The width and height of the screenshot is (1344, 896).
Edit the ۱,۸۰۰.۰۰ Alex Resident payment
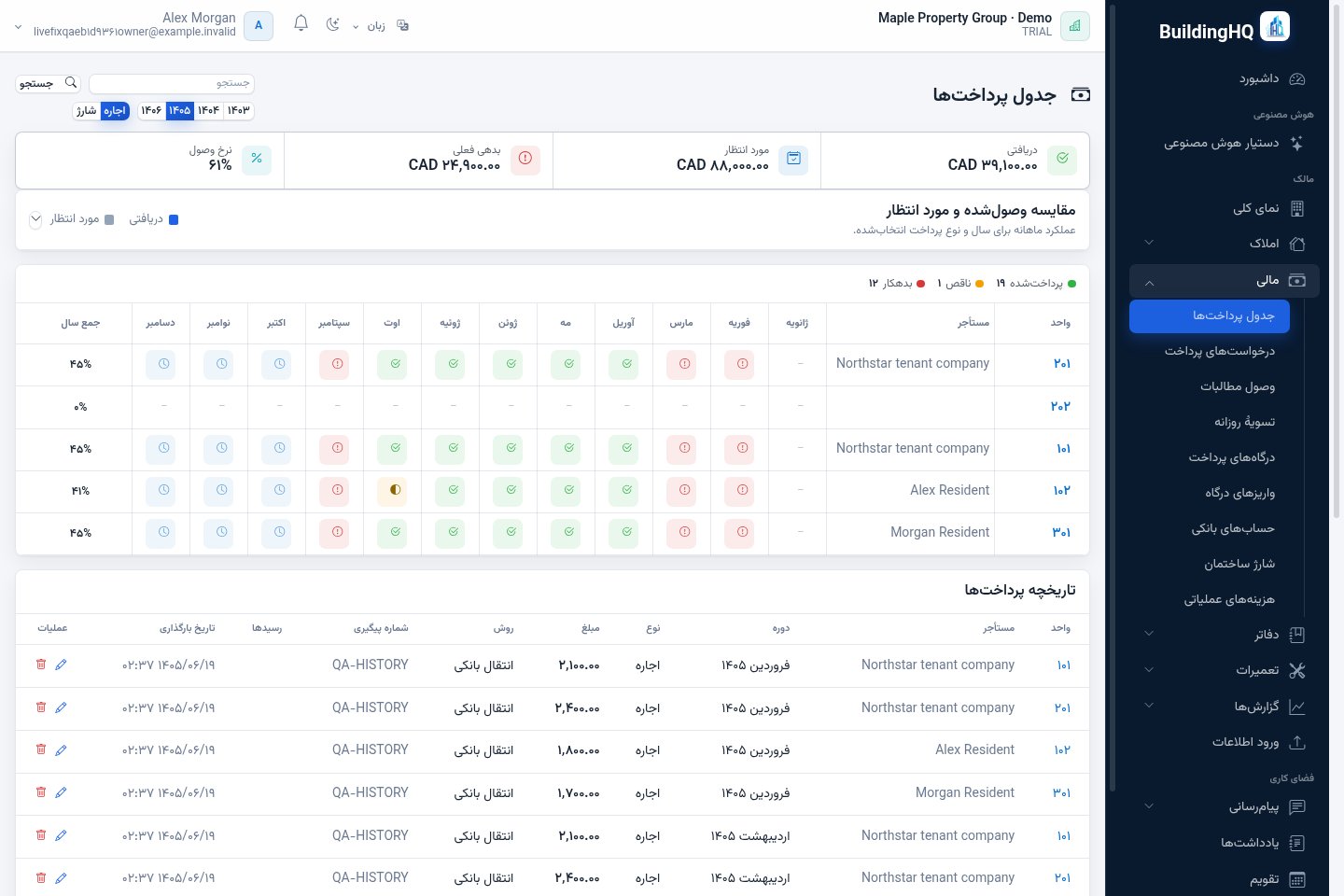coord(61,749)
